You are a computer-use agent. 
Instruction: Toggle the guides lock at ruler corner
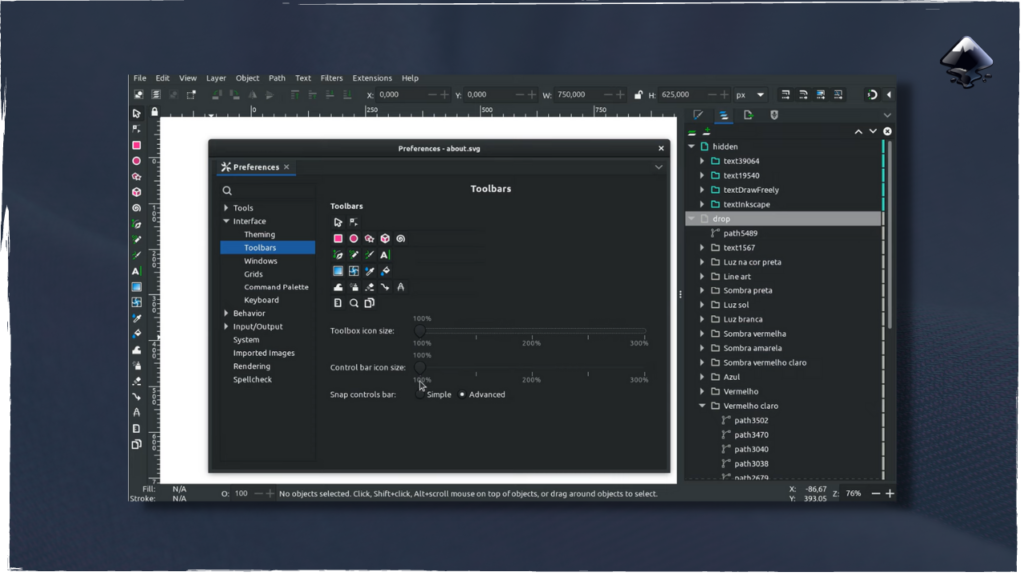[155, 112]
